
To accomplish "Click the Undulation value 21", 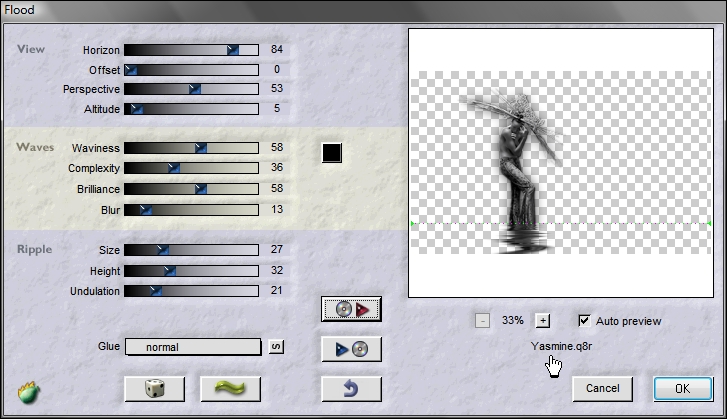I will click(277, 290).
